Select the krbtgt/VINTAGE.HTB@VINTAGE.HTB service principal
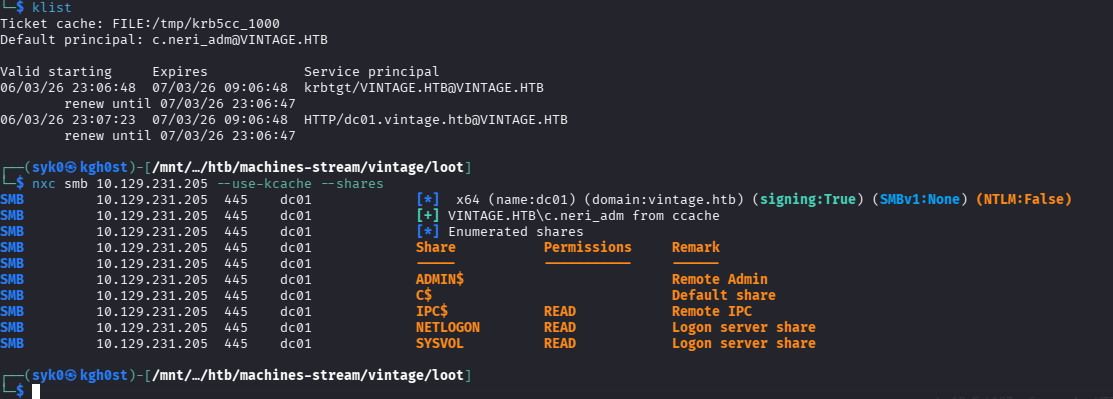This screenshot has height=399, width=1113. 424,88
